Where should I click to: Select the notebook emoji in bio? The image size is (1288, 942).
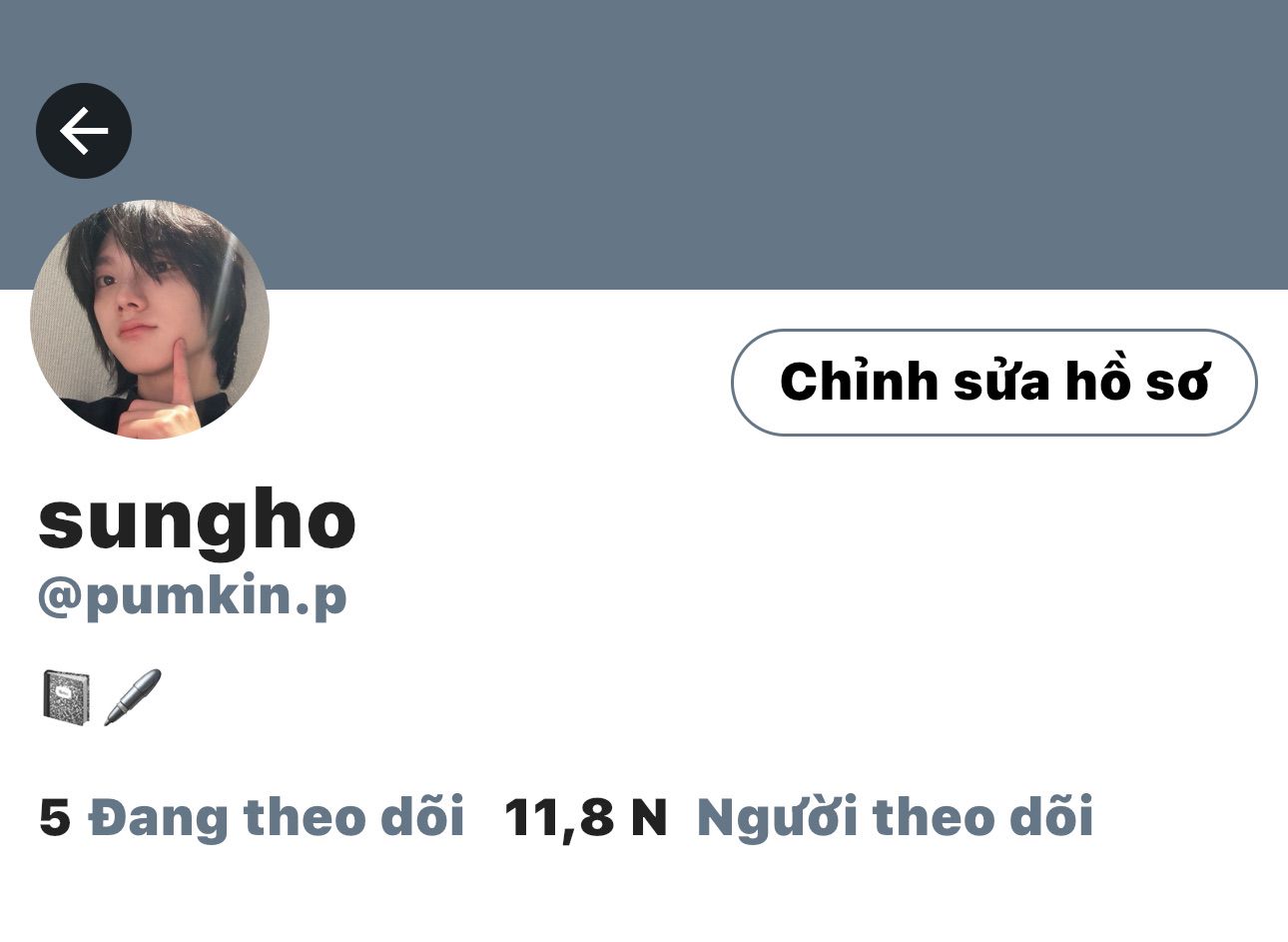coord(67,695)
